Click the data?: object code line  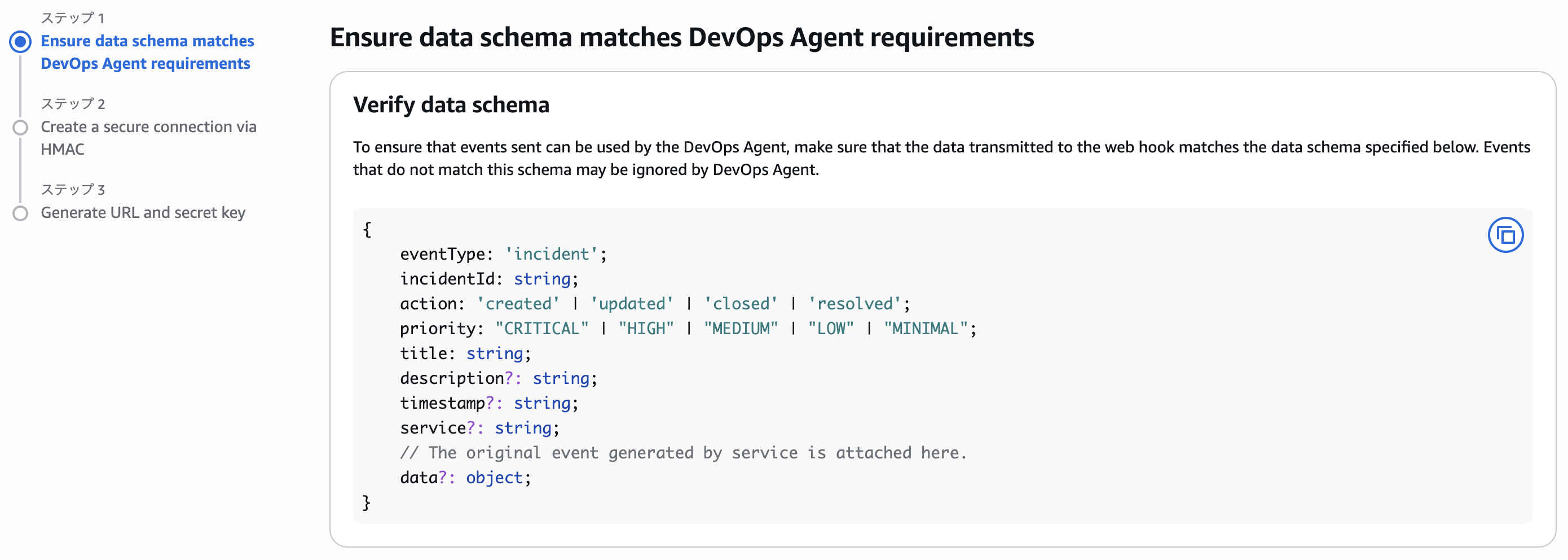[465, 478]
